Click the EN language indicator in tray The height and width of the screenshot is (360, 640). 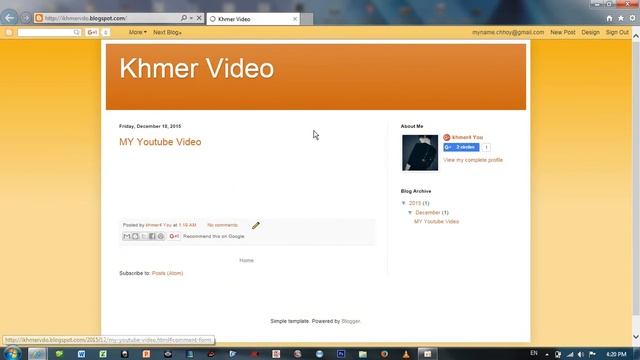tap(533, 353)
